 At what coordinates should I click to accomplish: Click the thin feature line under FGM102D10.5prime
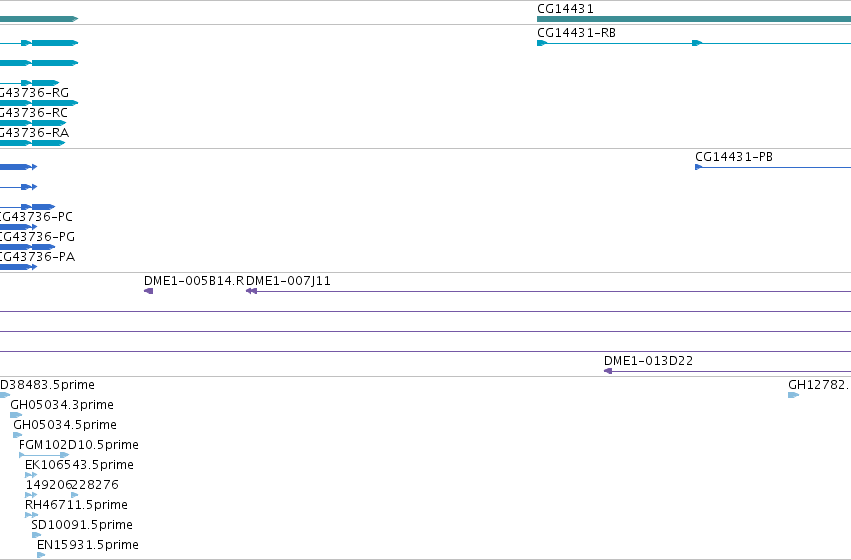(43, 455)
